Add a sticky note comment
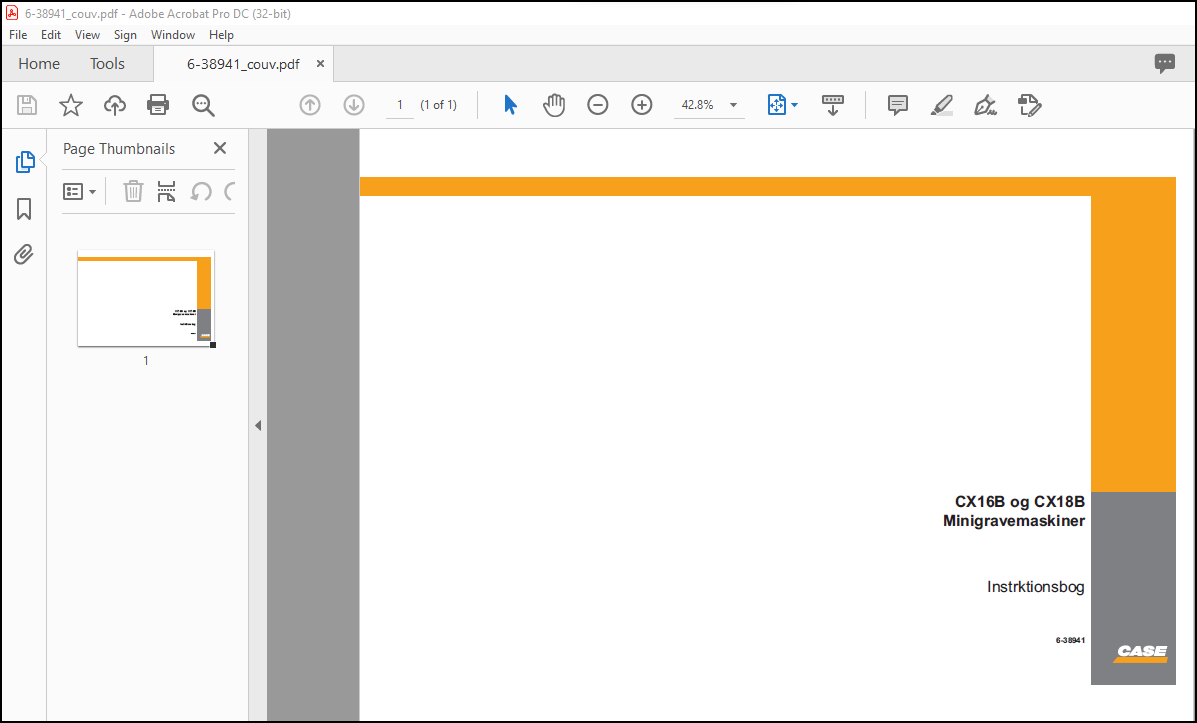 click(x=898, y=105)
